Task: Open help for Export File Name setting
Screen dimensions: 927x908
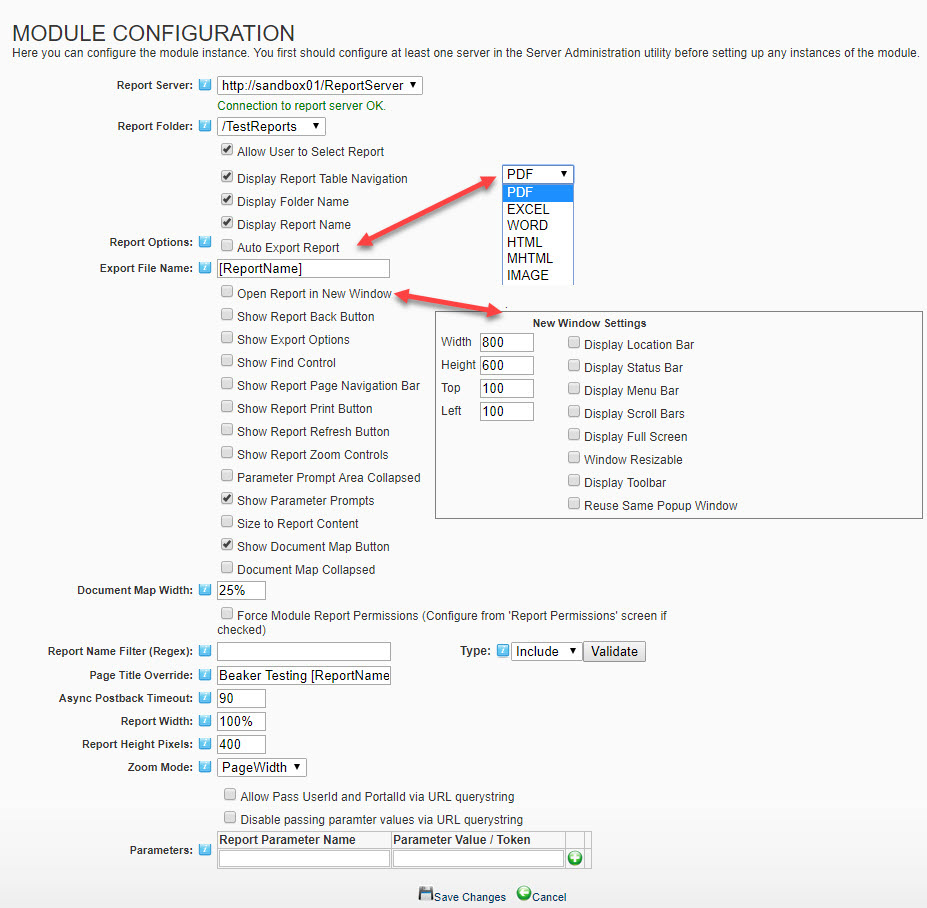Action: click(x=204, y=268)
